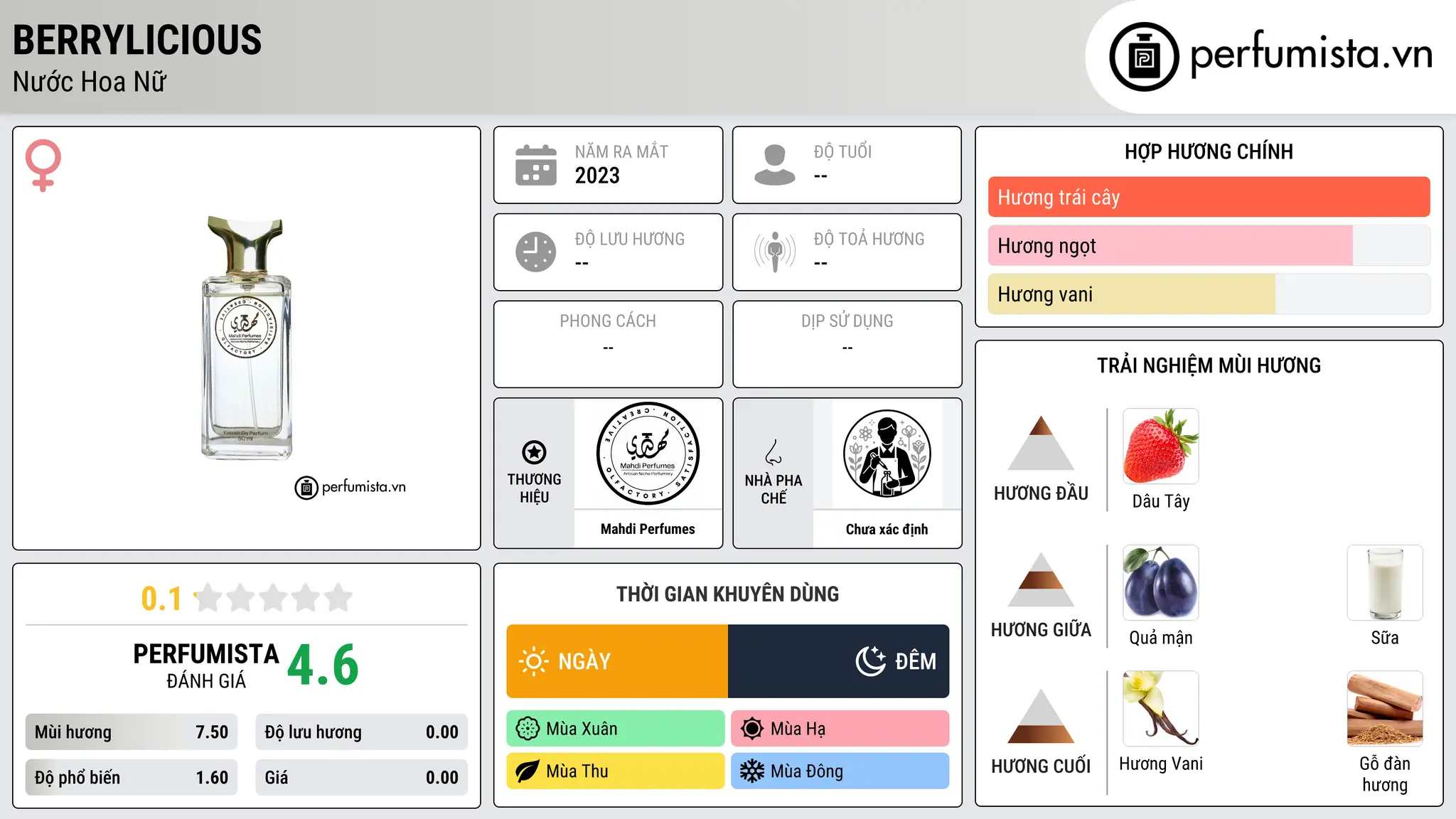Click the 0.1 user rating number
This screenshot has height=819, width=1456.
(x=161, y=599)
